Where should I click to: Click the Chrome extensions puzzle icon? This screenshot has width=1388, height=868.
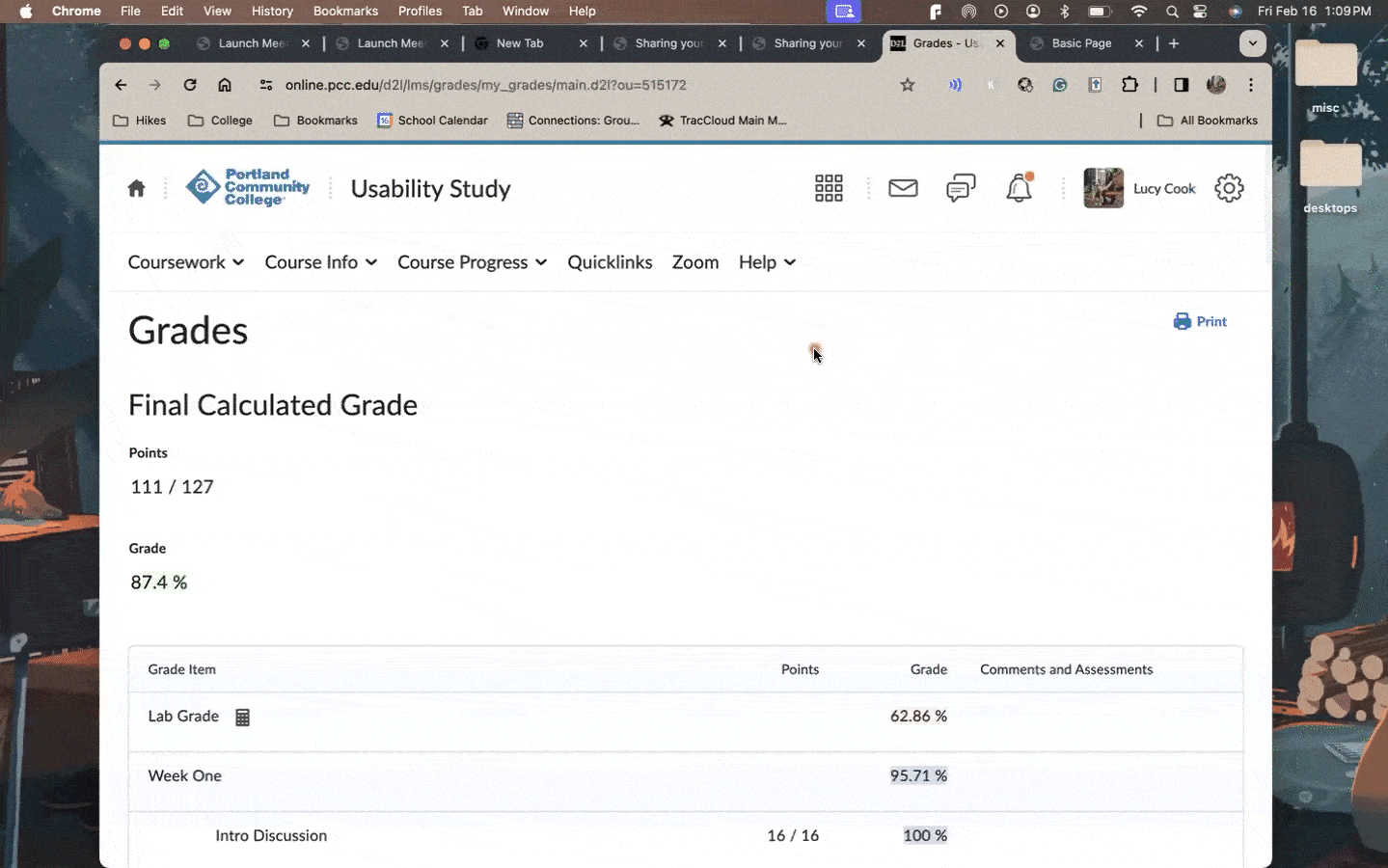point(1129,85)
